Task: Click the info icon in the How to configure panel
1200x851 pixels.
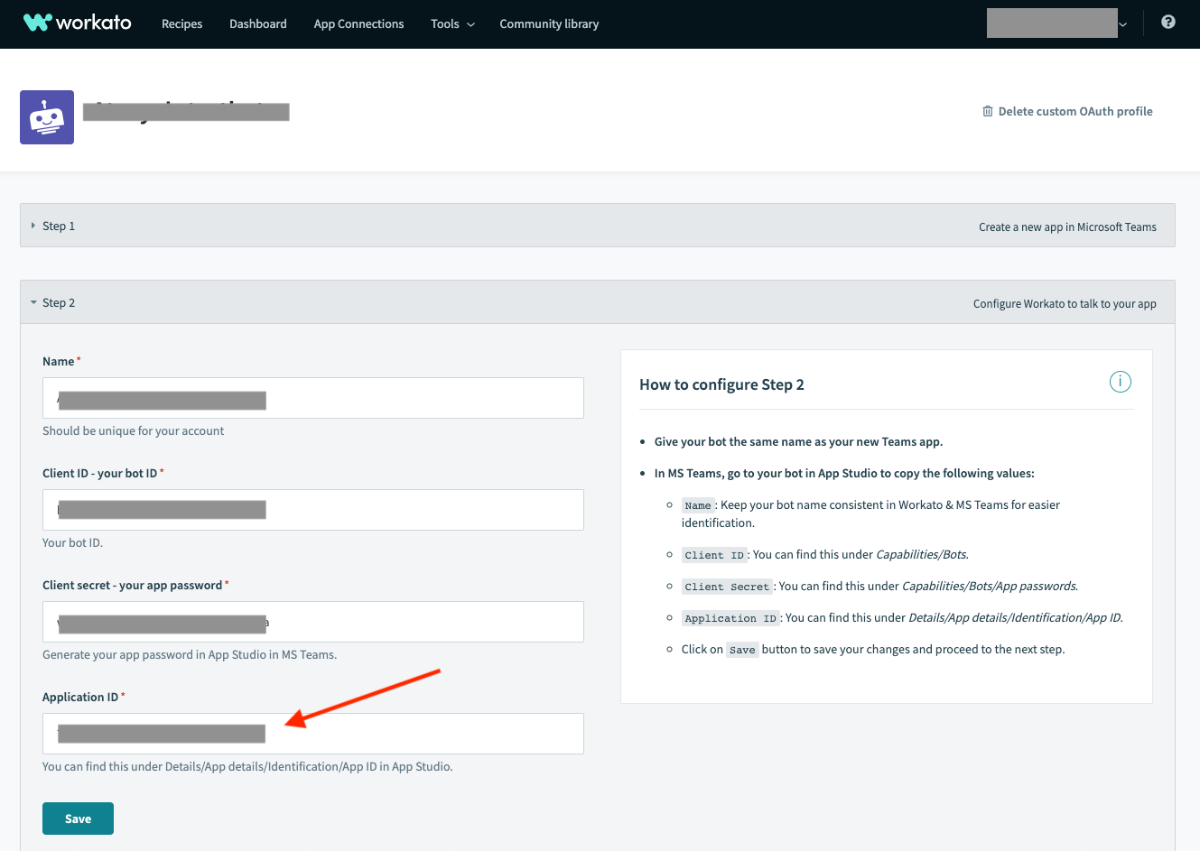Action: click(x=1120, y=382)
